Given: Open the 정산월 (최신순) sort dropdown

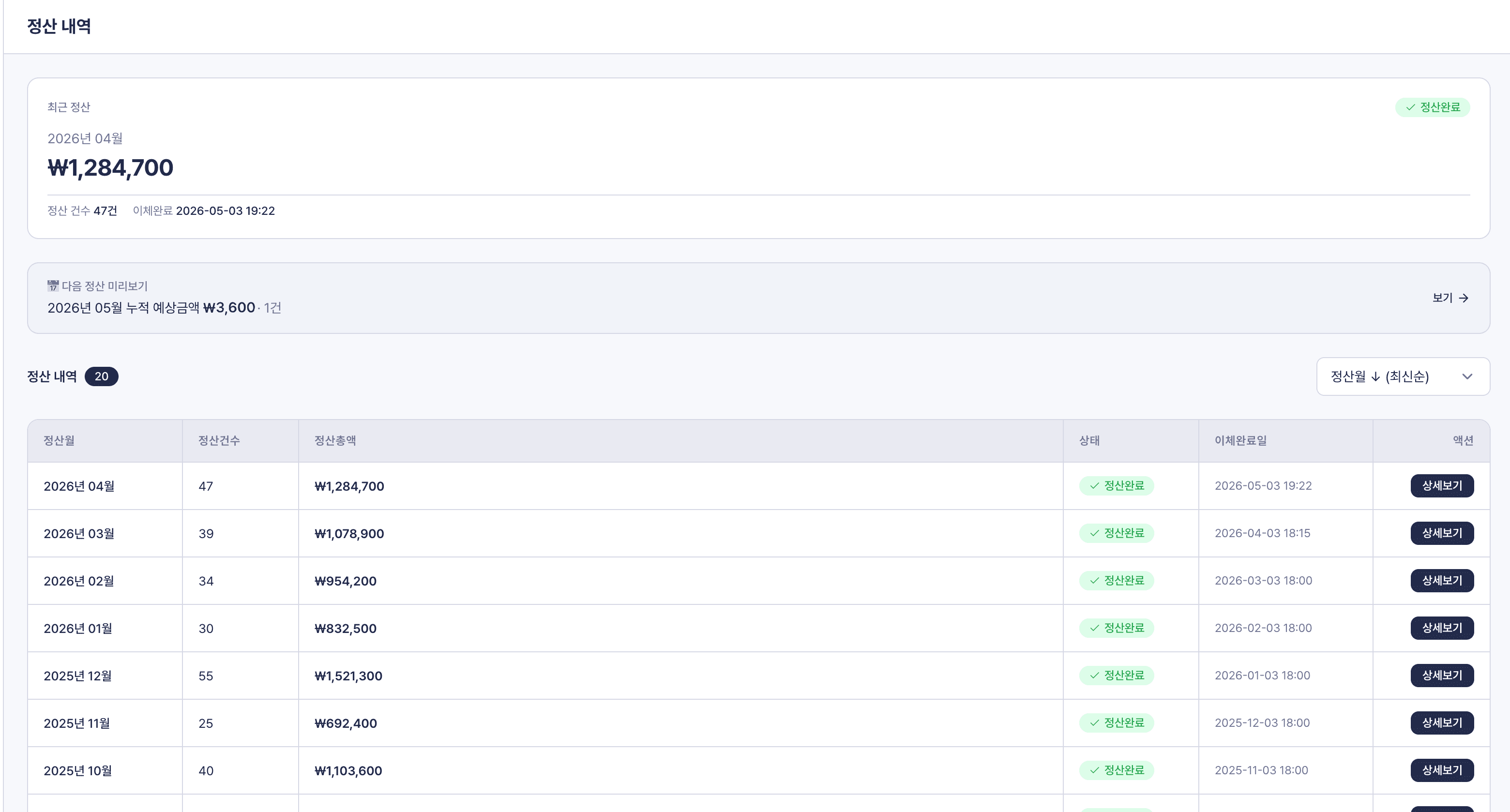Looking at the screenshot, I should point(1403,376).
